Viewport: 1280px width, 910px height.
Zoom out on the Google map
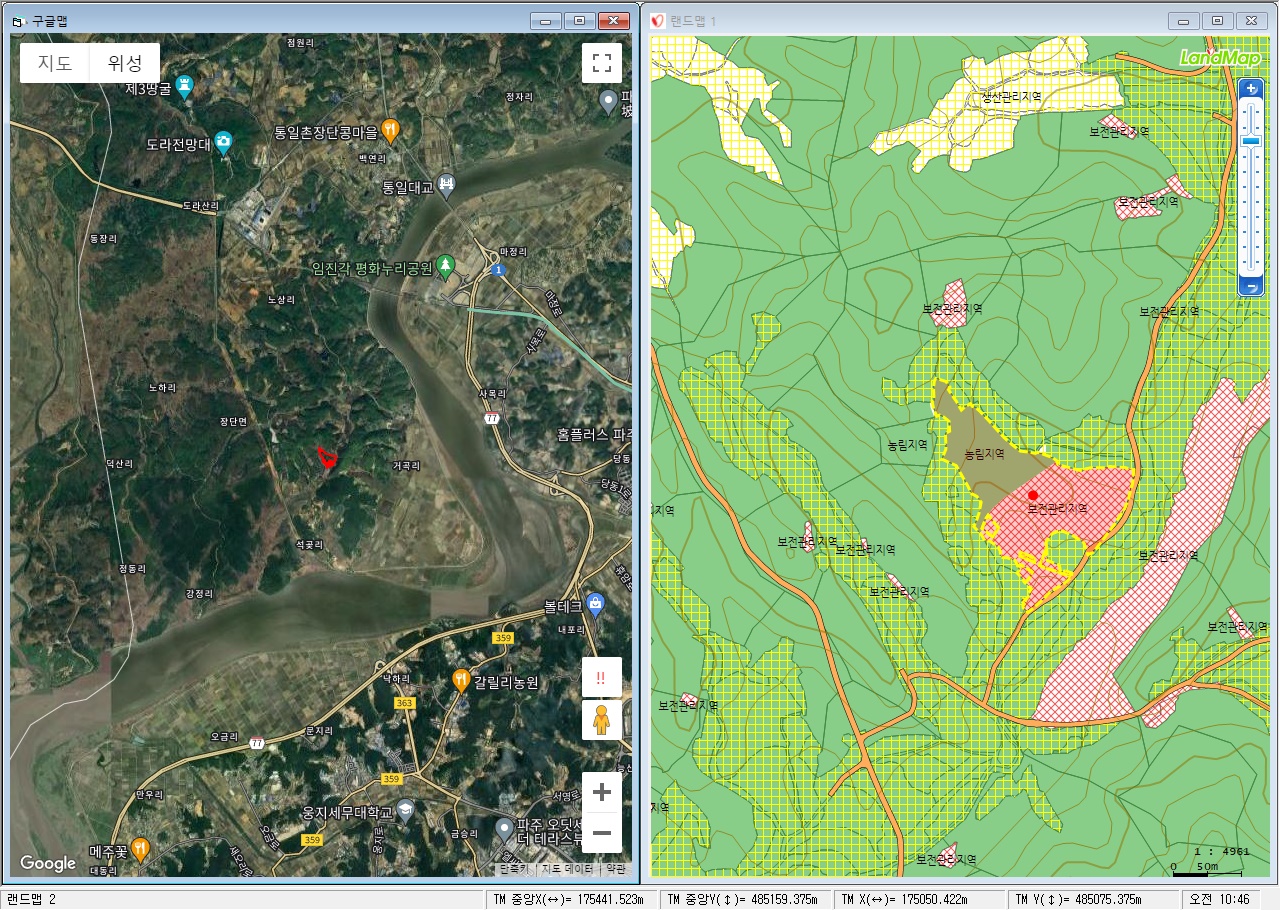coord(602,832)
